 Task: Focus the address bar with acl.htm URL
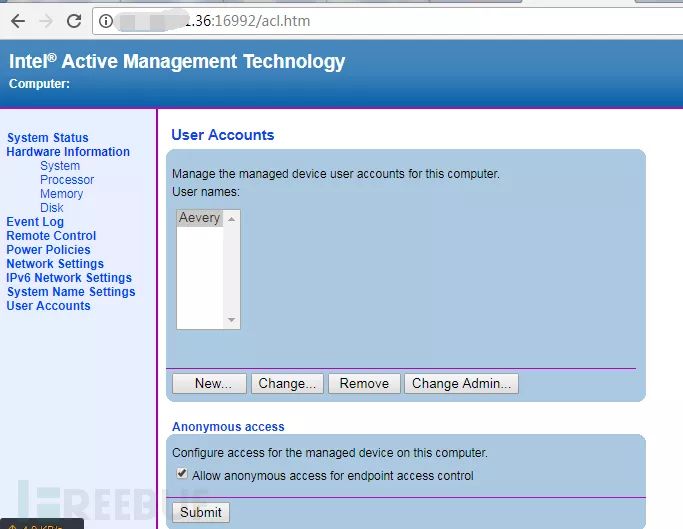click(x=388, y=20)
